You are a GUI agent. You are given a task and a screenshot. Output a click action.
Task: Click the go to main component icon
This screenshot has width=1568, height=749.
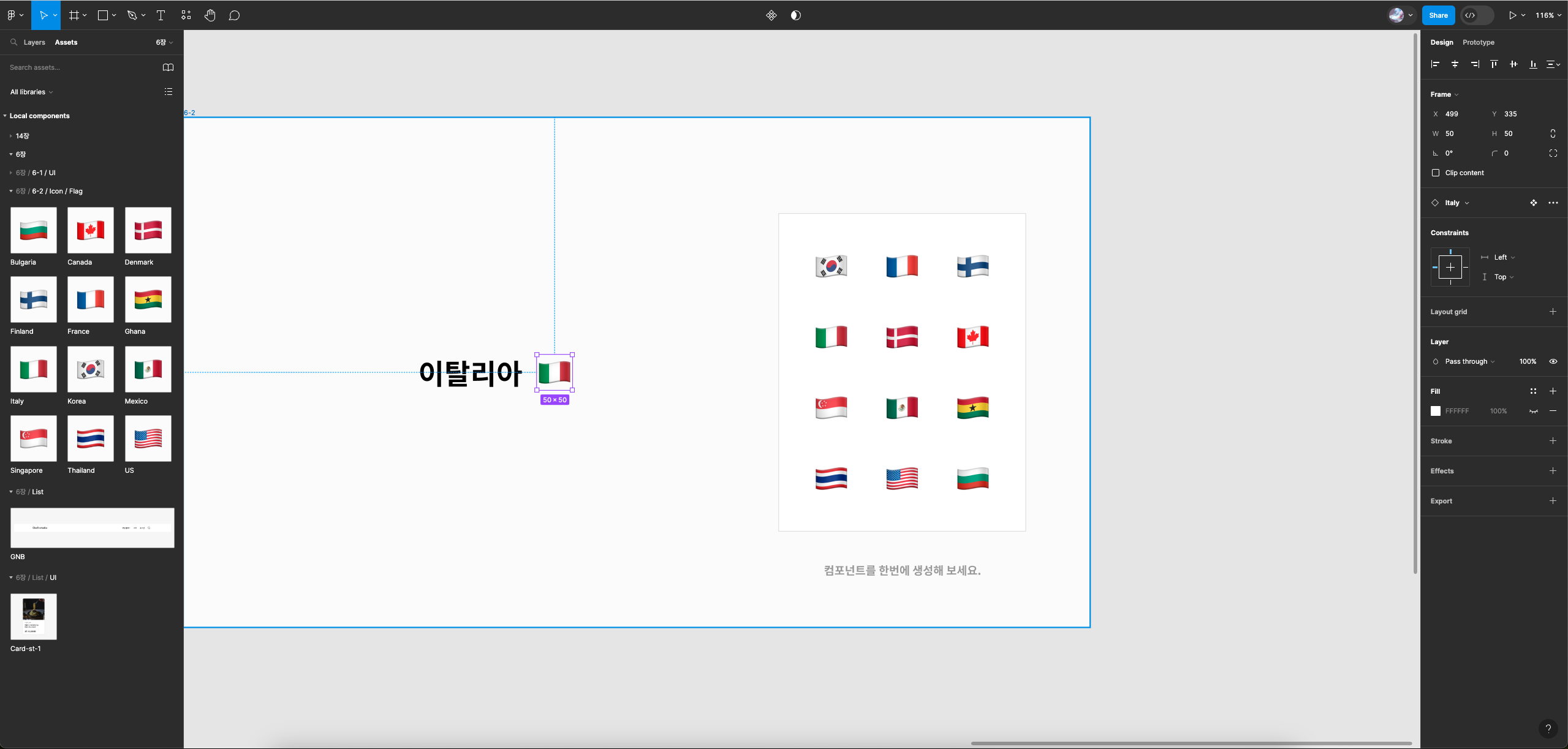click(1533, 203)
